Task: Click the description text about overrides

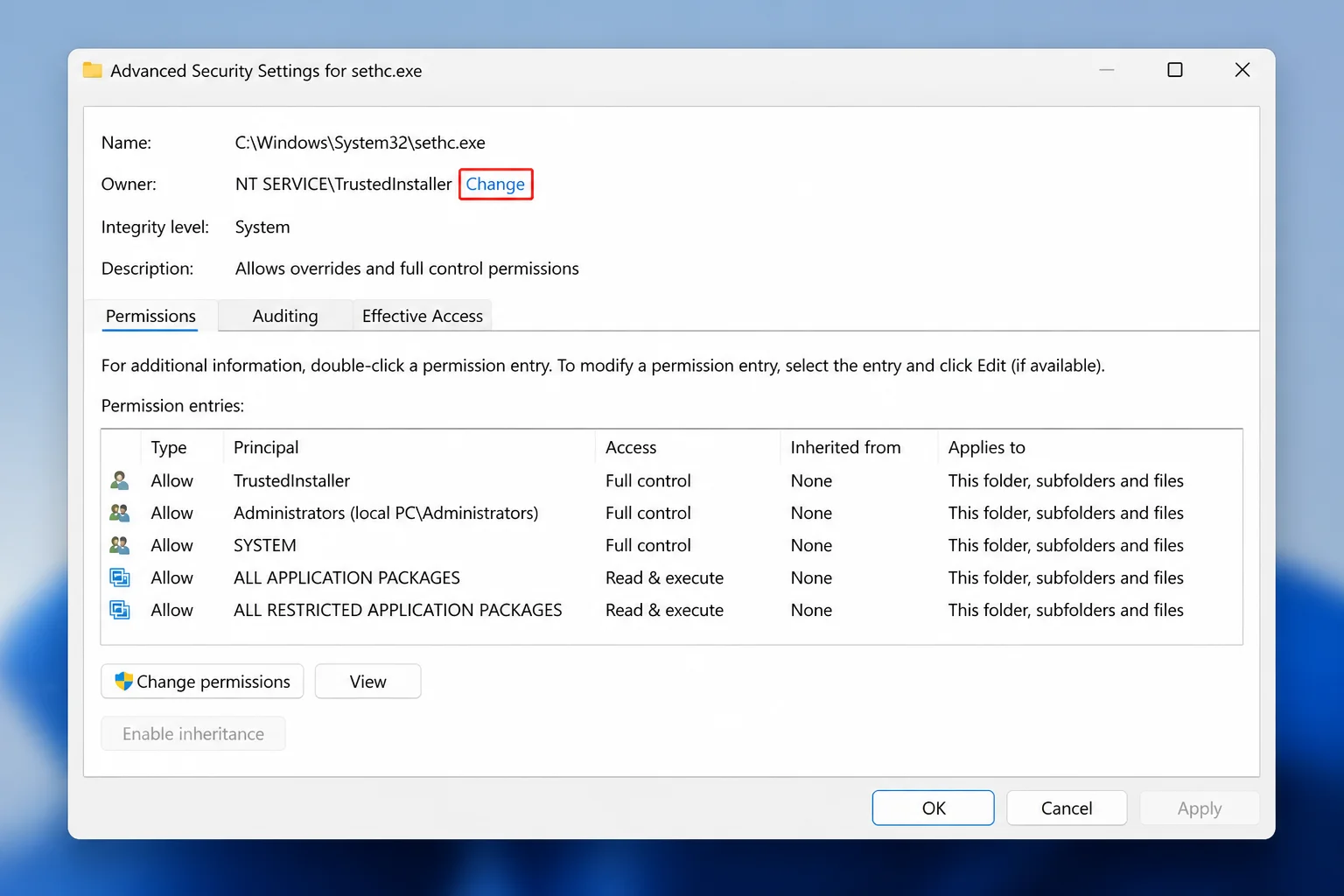Action: tap(407, 269)
